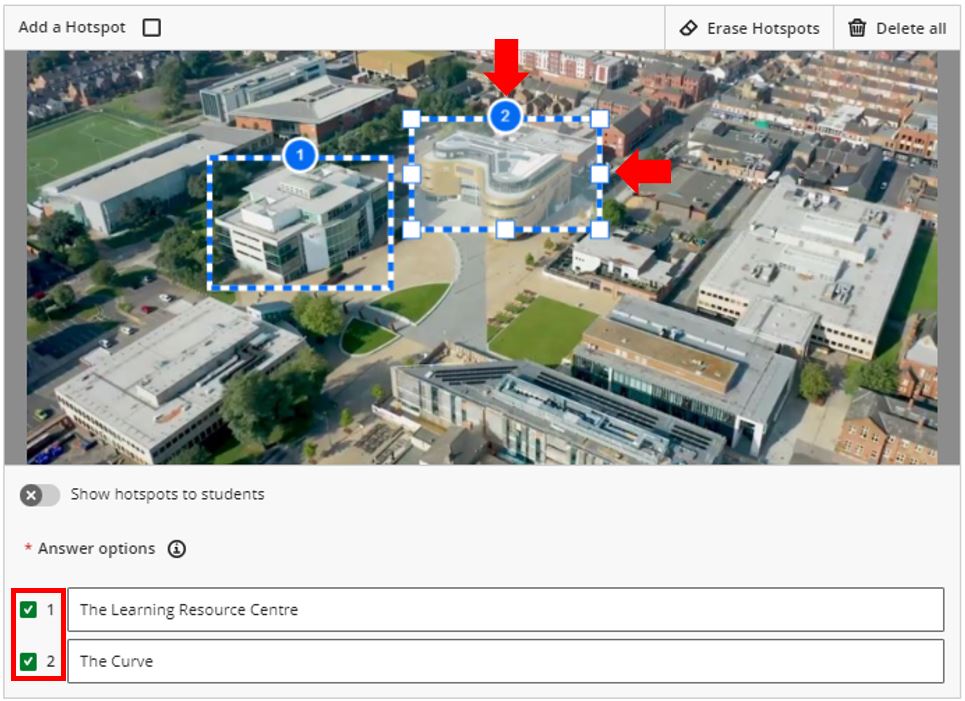Select hotspot marker number 2
965x701 pixels.
(x=505, y=116)
